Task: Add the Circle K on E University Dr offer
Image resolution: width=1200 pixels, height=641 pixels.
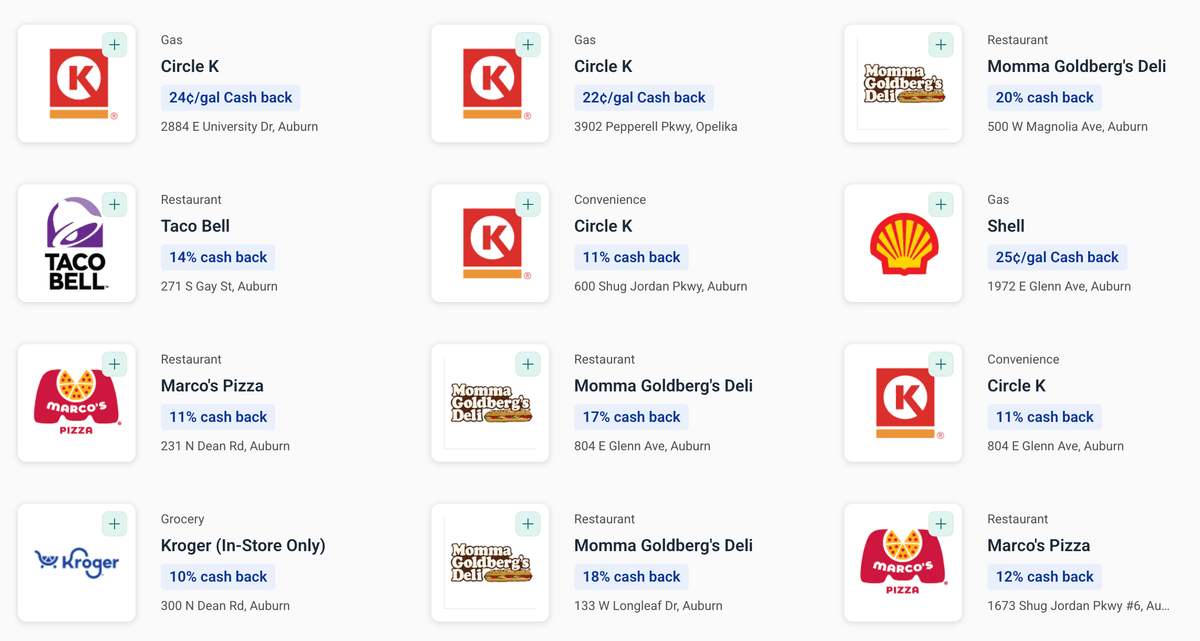Action: [115, 45]
